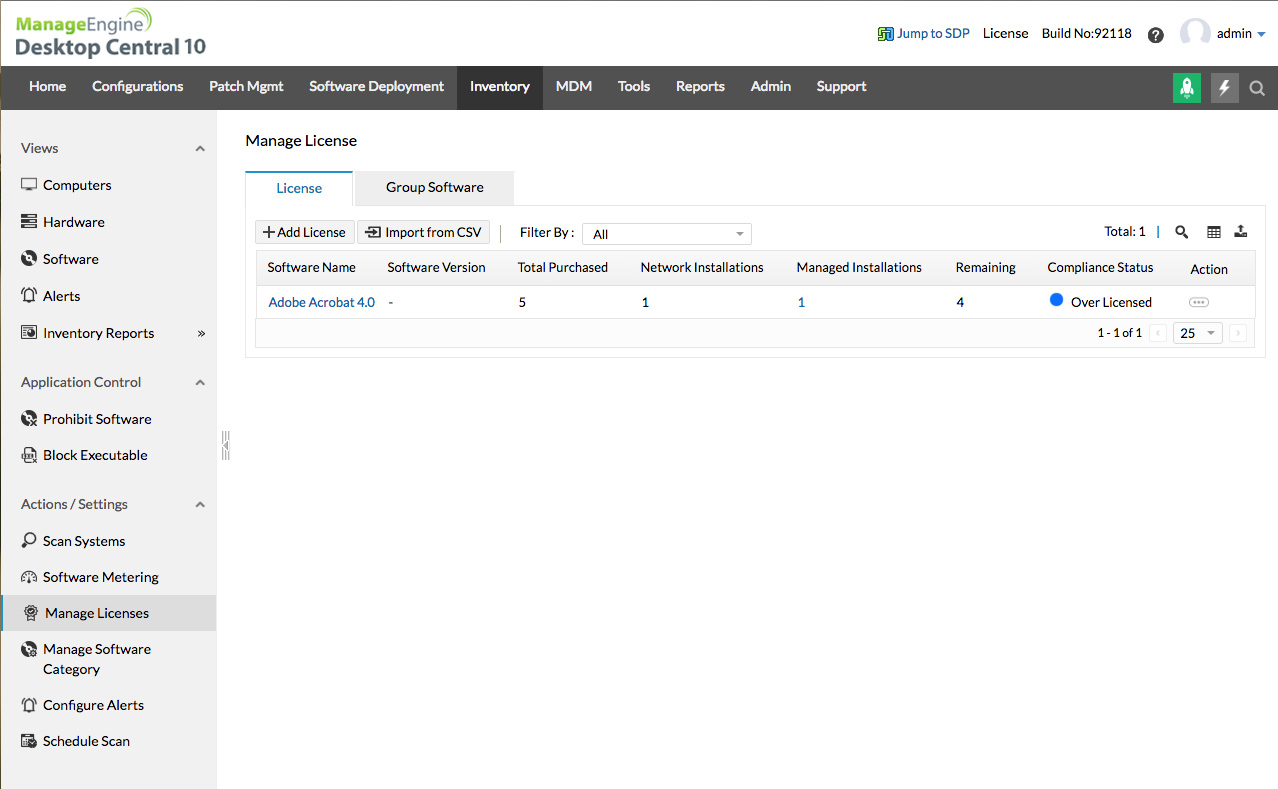1278x789 pixels.
Task: Collapse the Actions / Settings section
Action: point(200,504)
